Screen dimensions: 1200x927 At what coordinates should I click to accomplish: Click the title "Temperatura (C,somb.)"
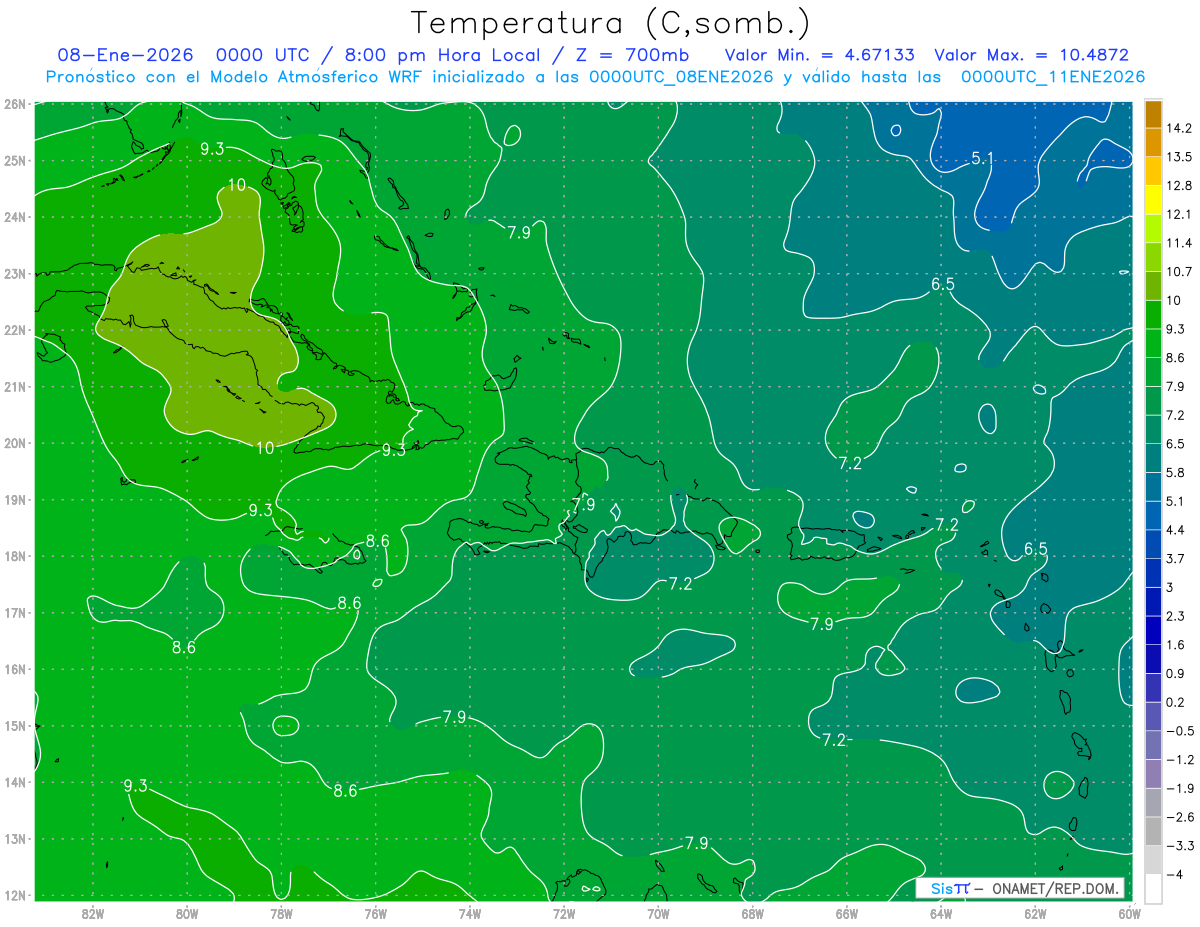(611, 23)
